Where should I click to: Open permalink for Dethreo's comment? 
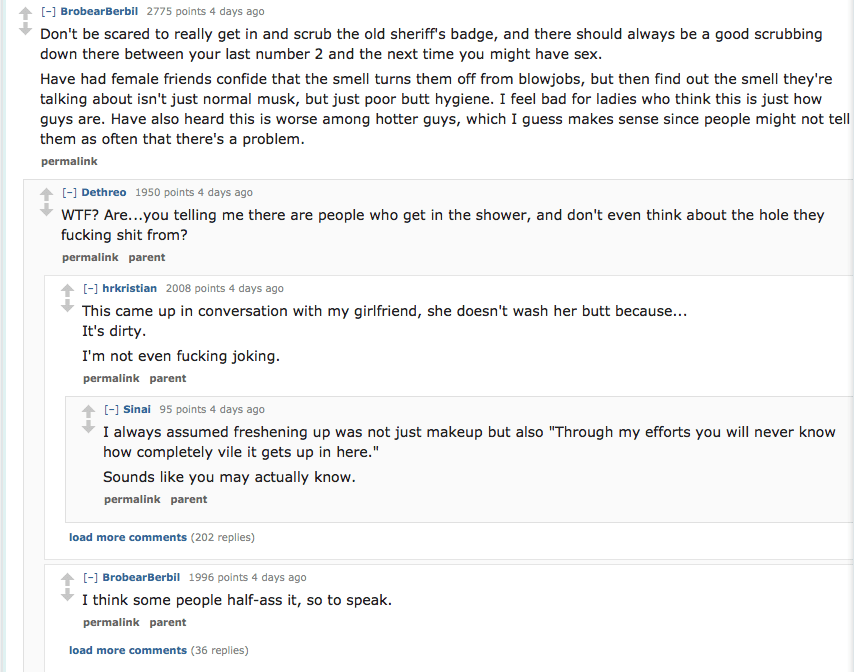click(x=90, y=257)
